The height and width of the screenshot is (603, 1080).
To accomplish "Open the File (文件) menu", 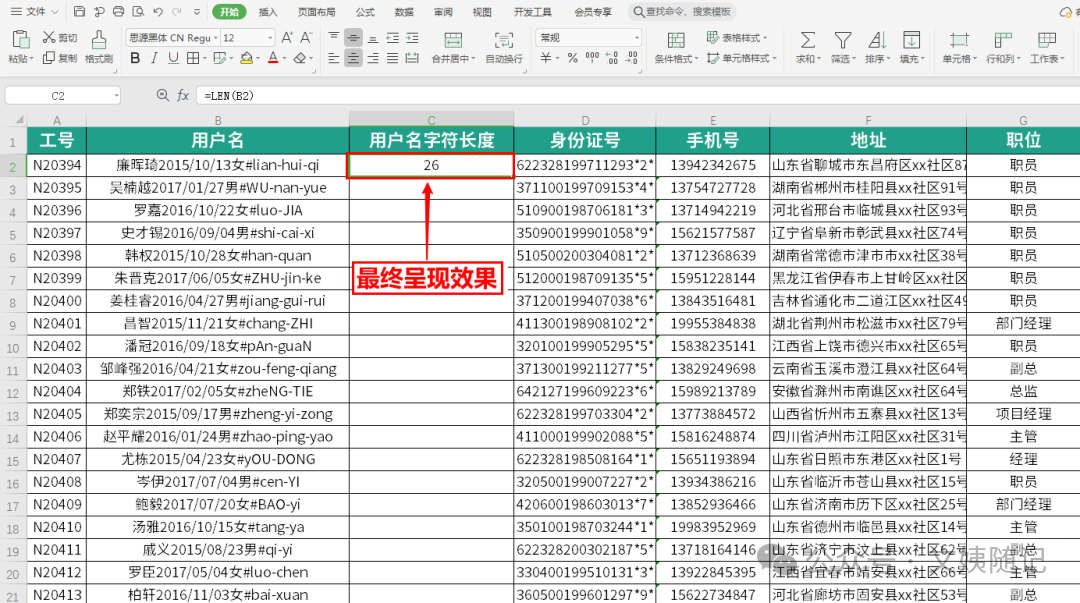I will tap(34, 12).
